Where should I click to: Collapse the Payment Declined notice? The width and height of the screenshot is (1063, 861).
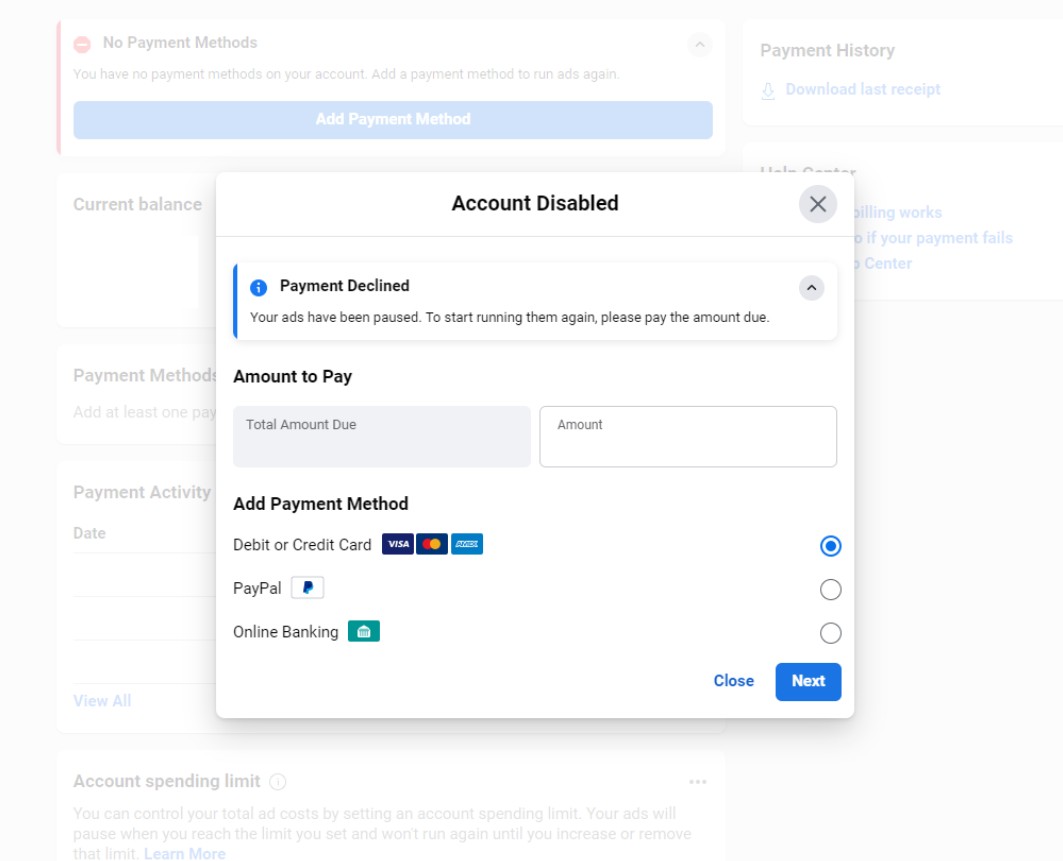812,288
